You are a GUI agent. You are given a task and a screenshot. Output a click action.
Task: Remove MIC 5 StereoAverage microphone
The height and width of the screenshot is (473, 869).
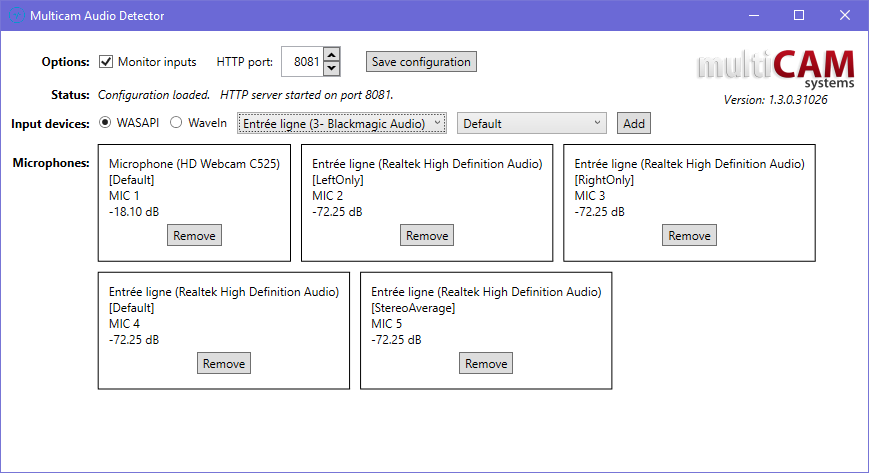[x=486, y=363]
